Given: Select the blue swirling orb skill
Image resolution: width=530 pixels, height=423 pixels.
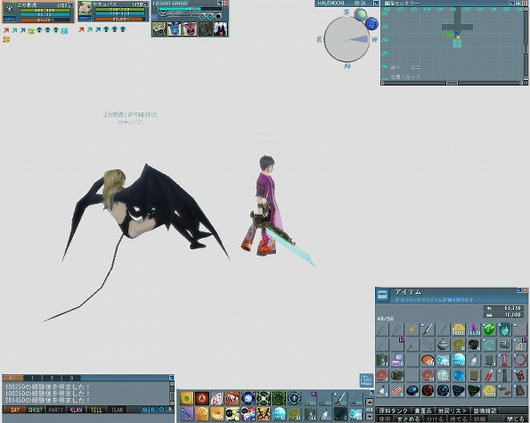Looking at the screenshot, I should click(x=248, y=398).
